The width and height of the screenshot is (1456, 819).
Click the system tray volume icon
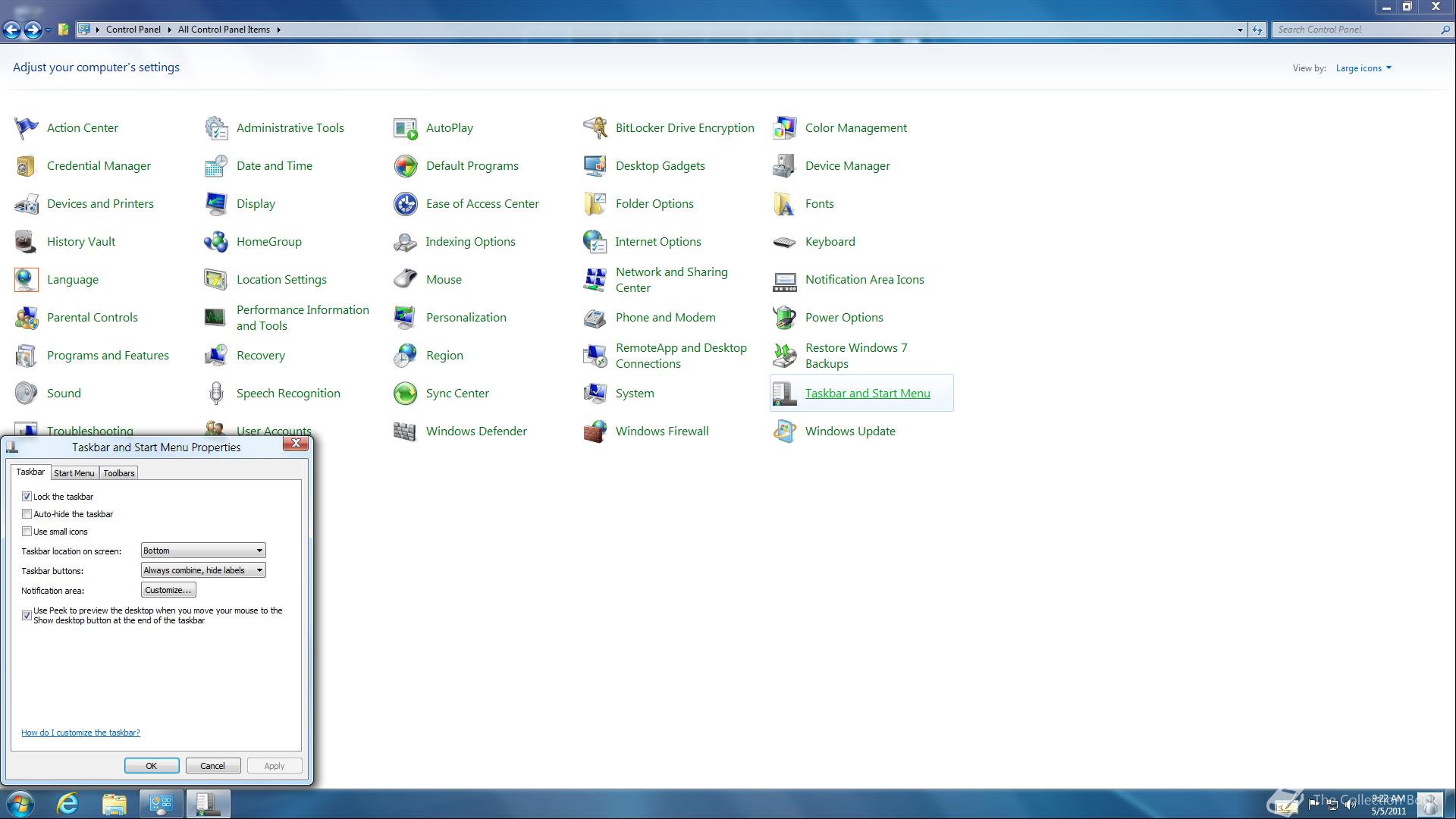1351,805
